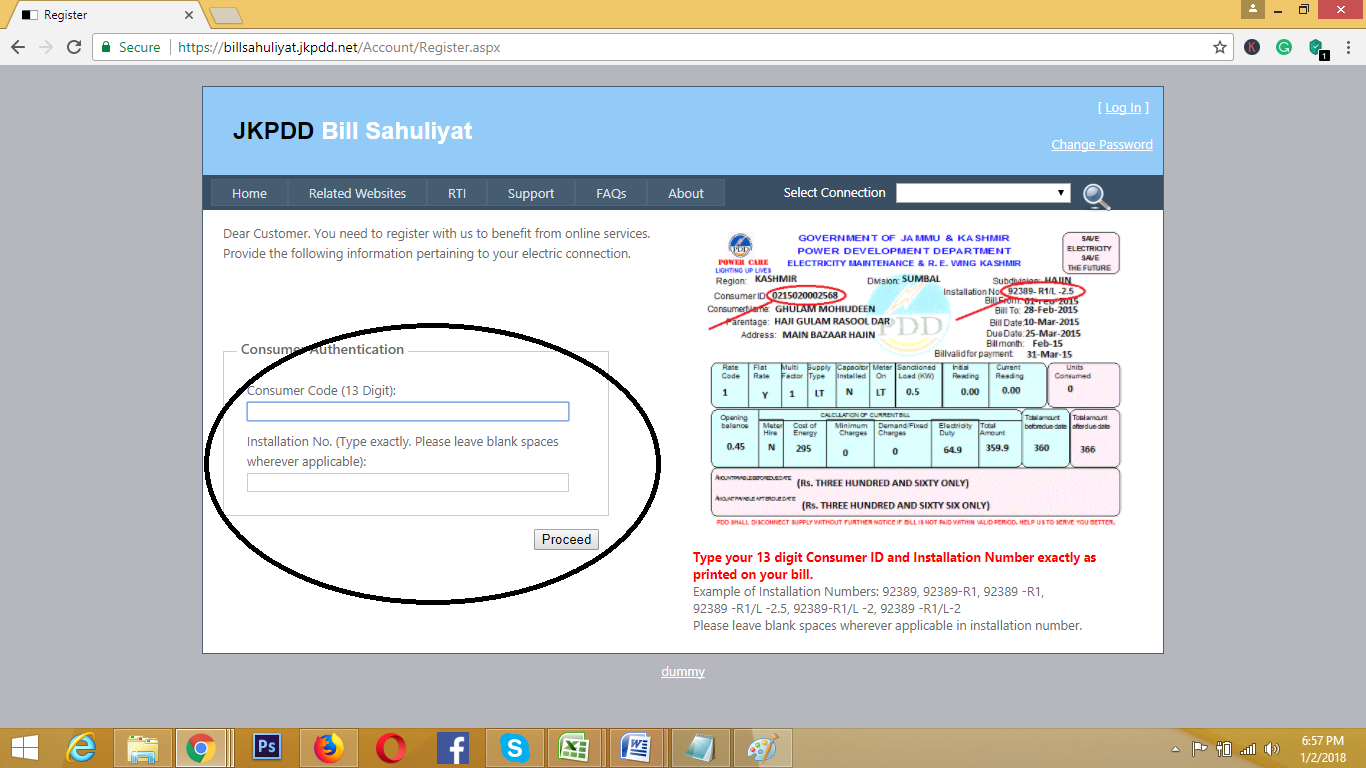Screen dimensions: 1366x768
Task: Click the sample electricity bill image
Action: 916,379
